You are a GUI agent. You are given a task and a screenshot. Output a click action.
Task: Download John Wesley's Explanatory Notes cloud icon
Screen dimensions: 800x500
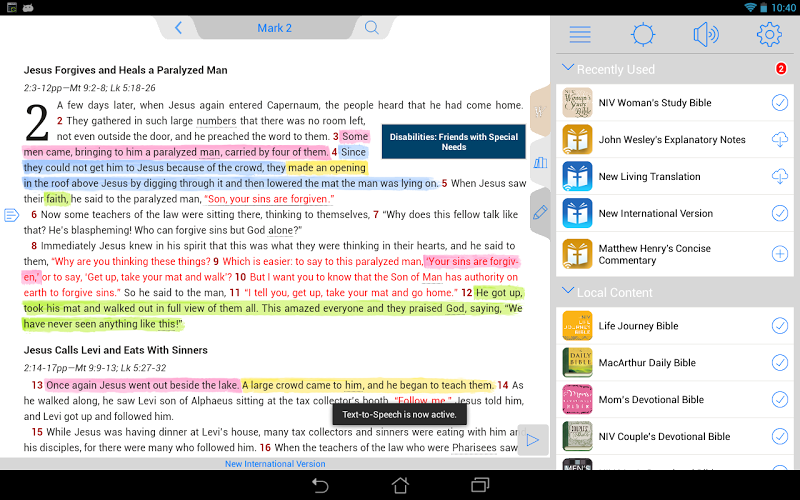(780, 139)
